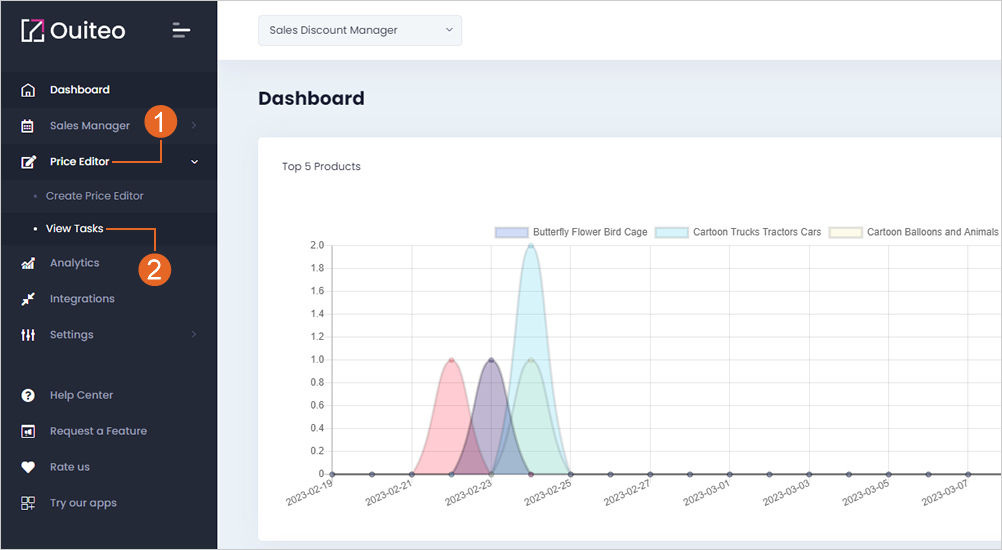Click the Price Editor pencil icon
1002x550 pixels.
pyautogui.click(x=28, y=162)
